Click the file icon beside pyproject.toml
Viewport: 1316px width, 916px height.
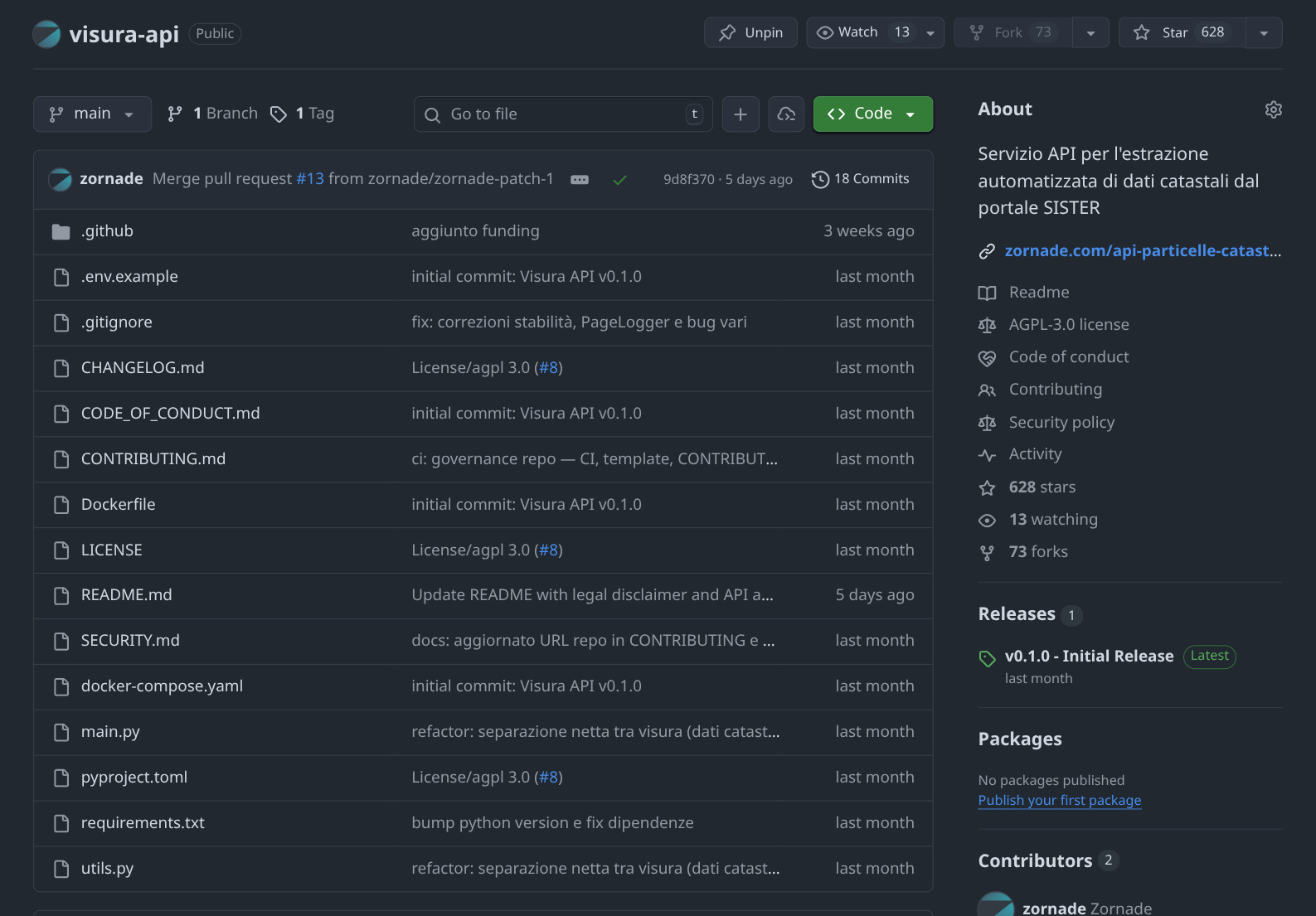61,778
